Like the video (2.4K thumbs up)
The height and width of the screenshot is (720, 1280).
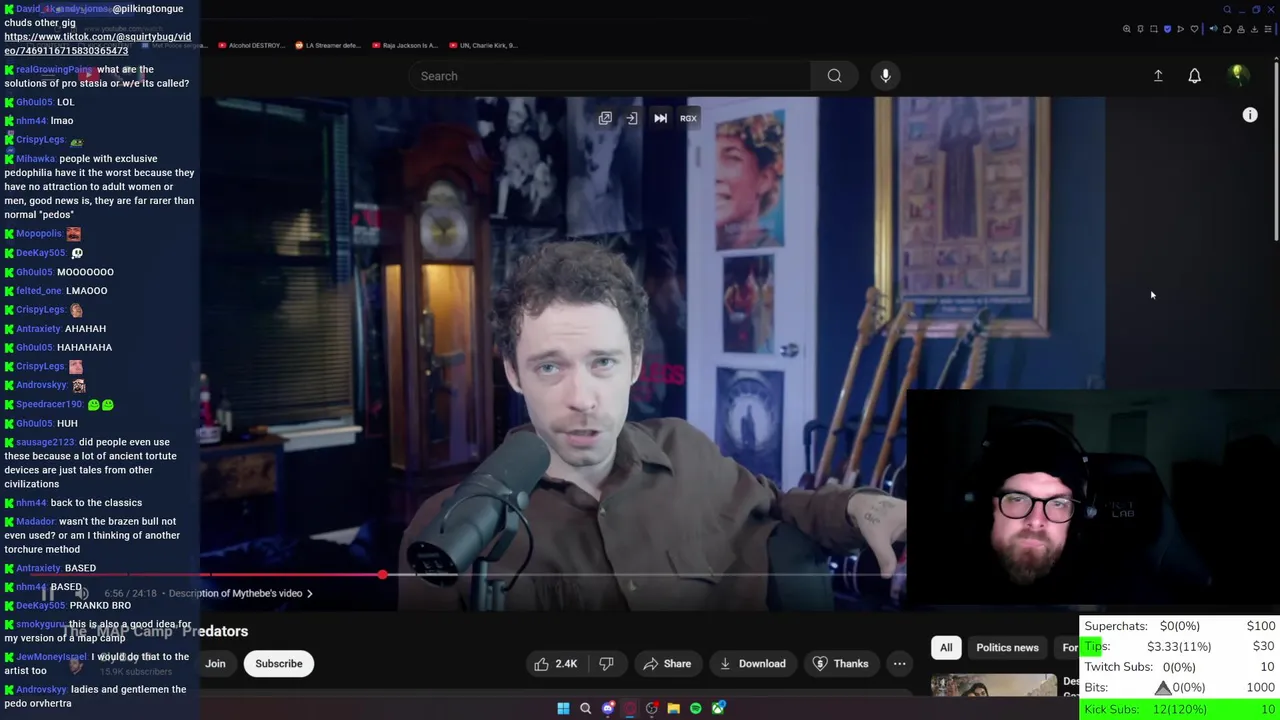tap(556, 664)
